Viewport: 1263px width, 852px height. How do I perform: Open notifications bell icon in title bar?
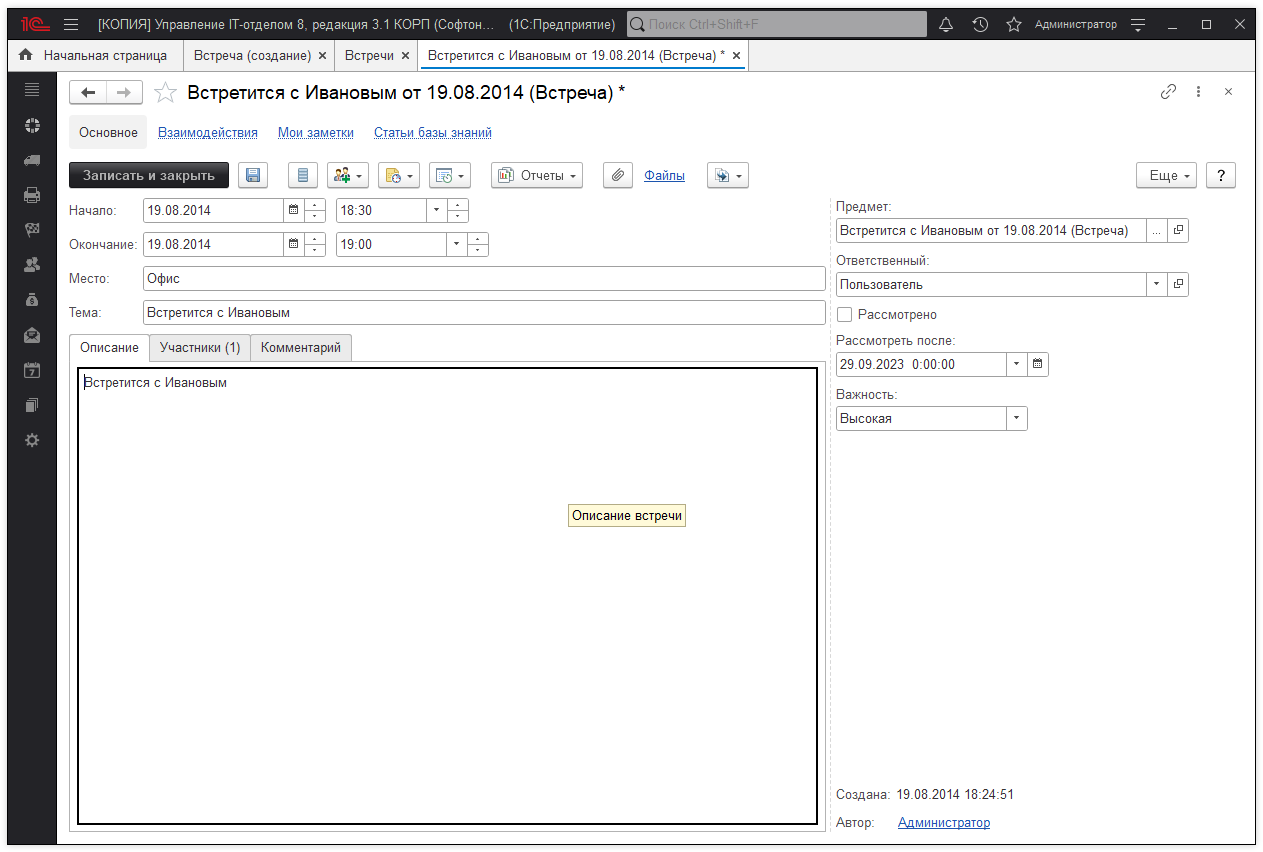pos(946,24)
